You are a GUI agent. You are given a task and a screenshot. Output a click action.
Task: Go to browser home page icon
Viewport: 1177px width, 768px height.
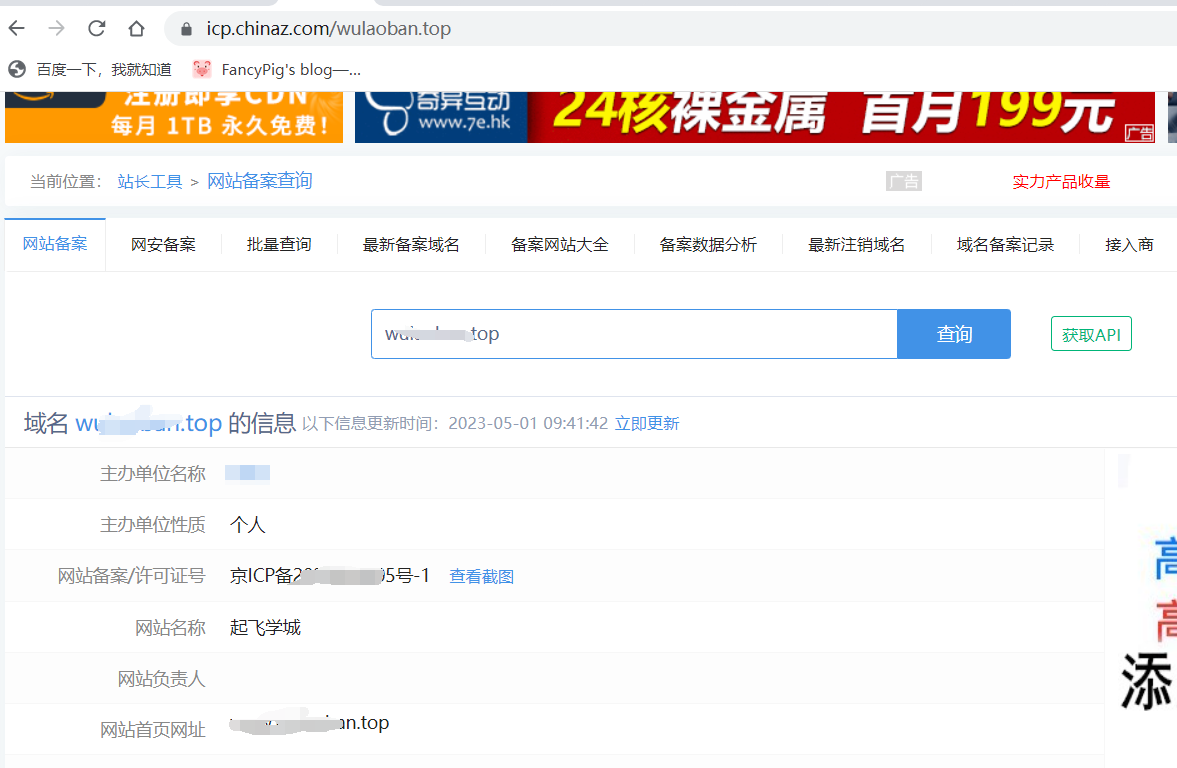(137, 28)
